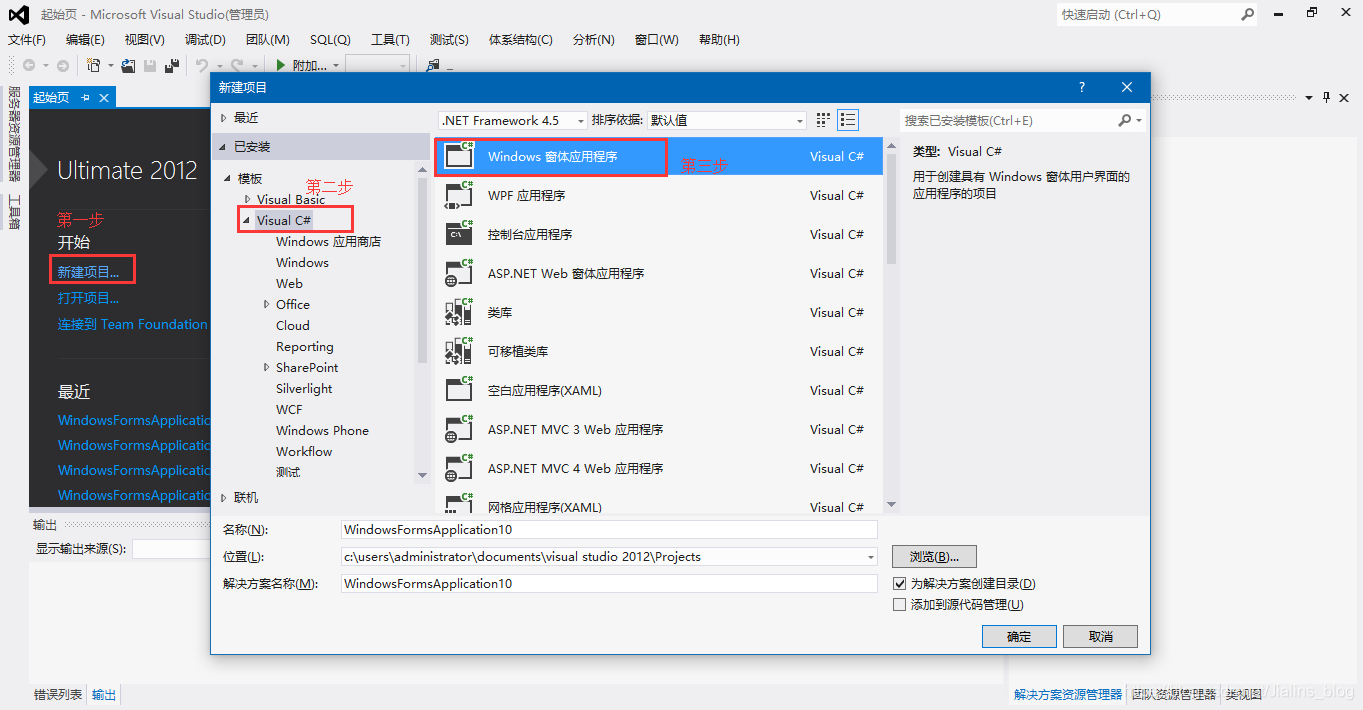Screen dimensions: 1363x710
Task: Close the 起始页 tab
Action: click(103, 97)
